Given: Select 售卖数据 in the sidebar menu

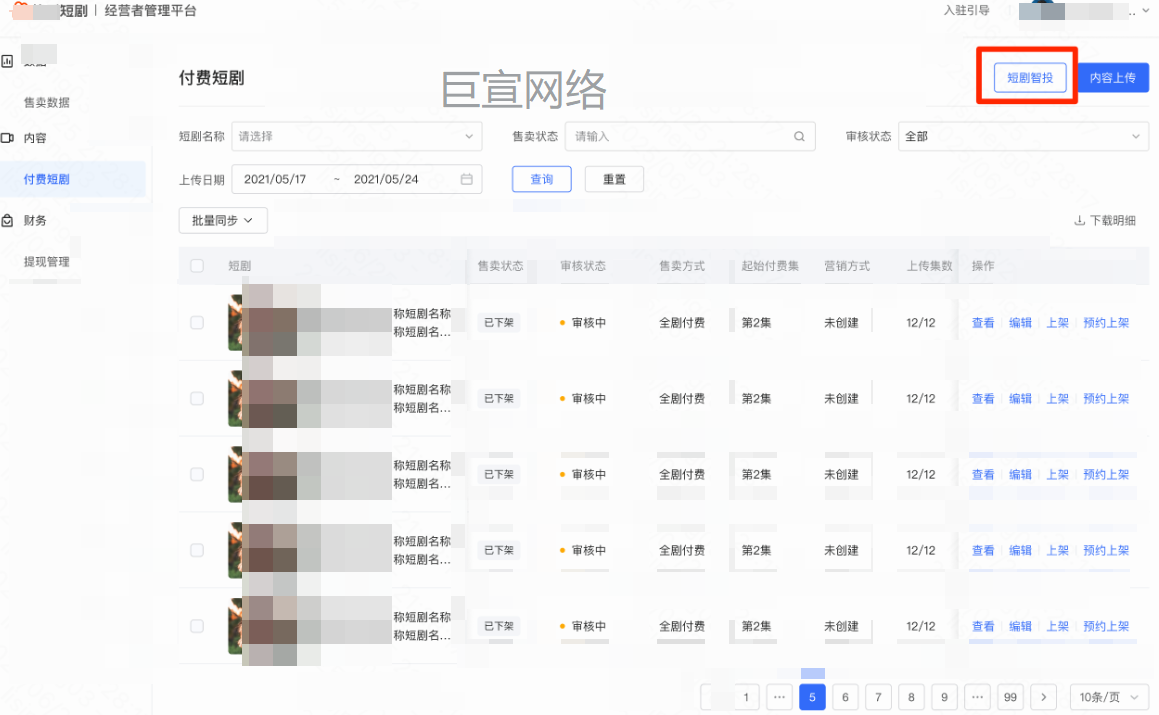Looking at the screenshot, I should point(45,100).
